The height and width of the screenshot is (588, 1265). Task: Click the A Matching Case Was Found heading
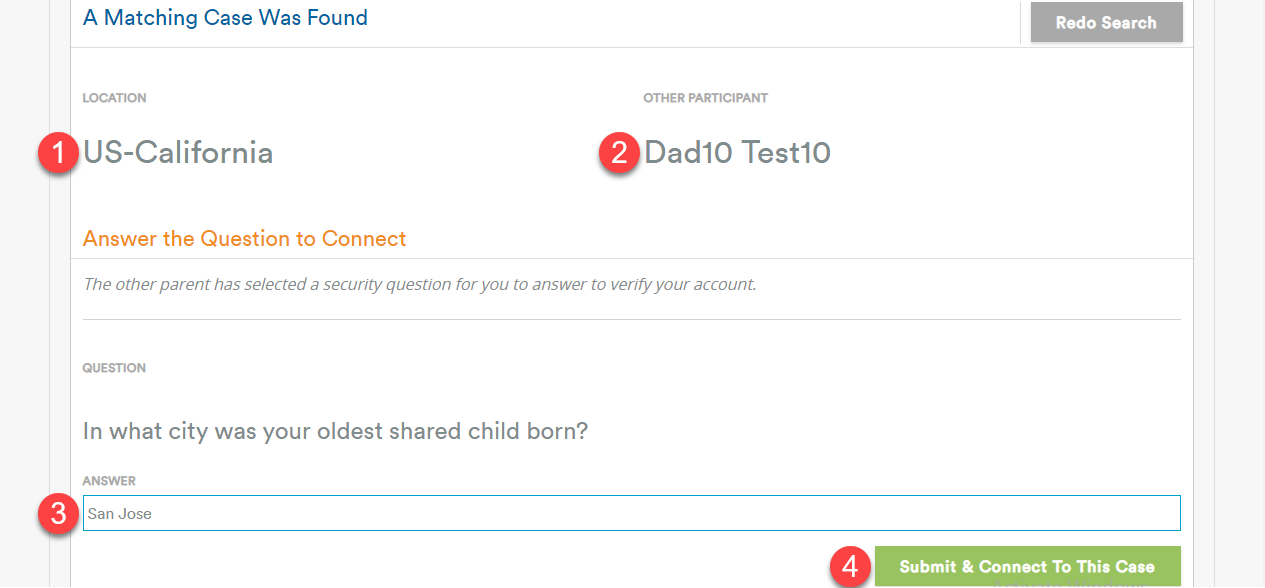[x=225, y=17]
